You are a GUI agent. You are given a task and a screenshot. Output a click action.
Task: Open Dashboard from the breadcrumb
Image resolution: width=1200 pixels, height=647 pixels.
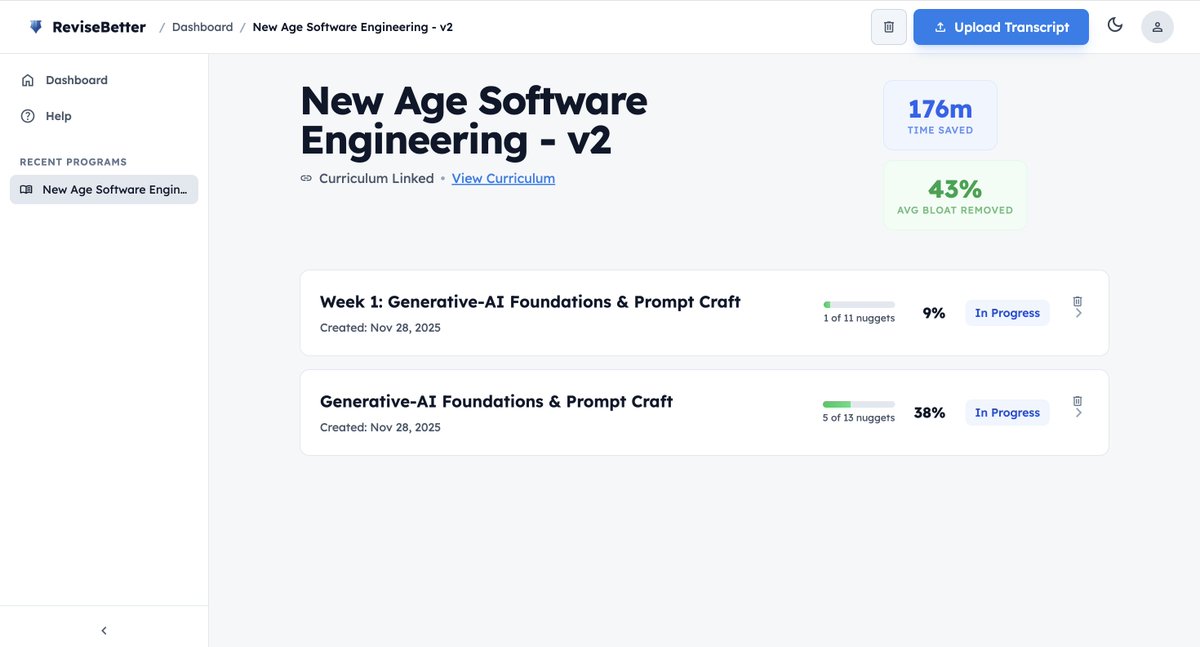coord(202,27)
